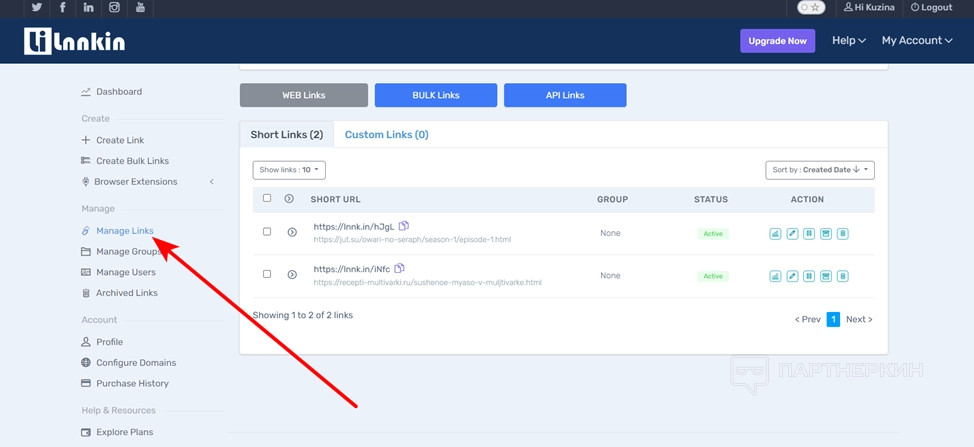The image size is (974, 447).
Task: Open Create Link in the sidebar
Action: click(x=113, y=140)
